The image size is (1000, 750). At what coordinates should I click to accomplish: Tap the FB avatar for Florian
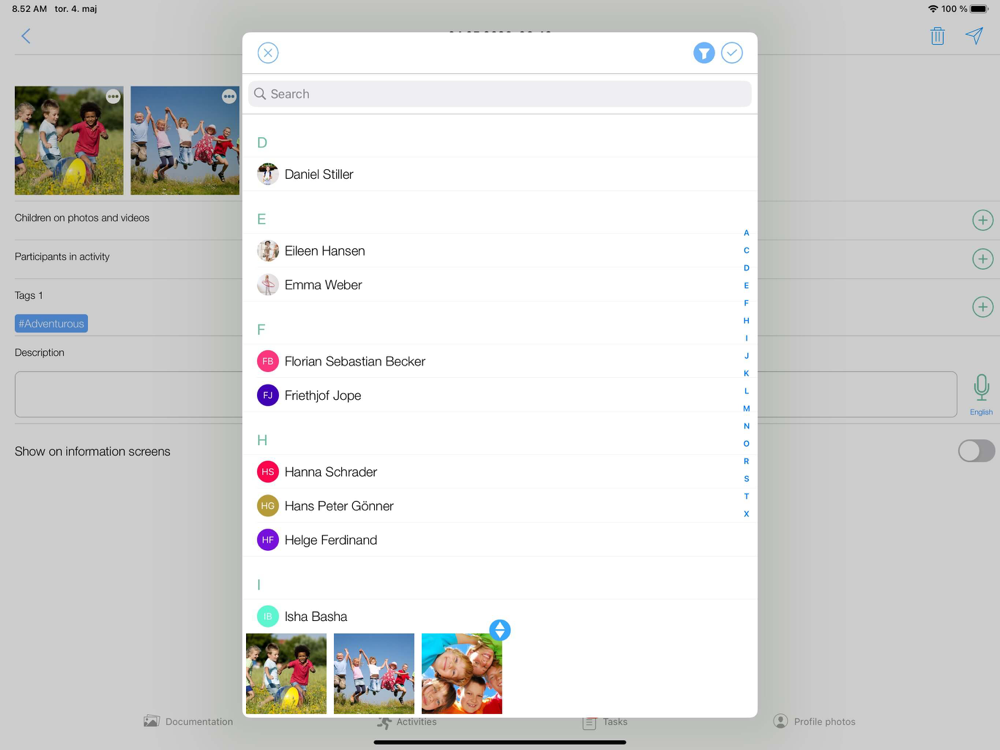coord(268,361)
